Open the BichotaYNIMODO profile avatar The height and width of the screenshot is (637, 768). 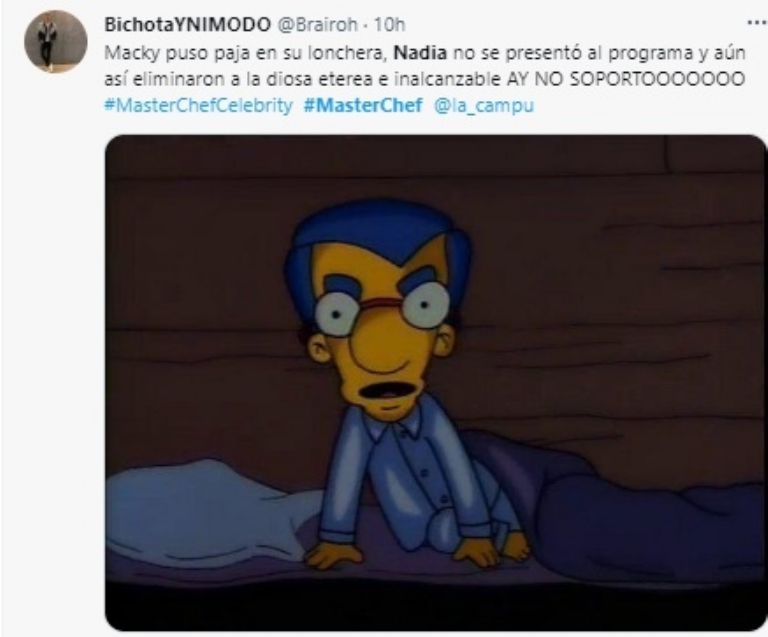[55, 41]
